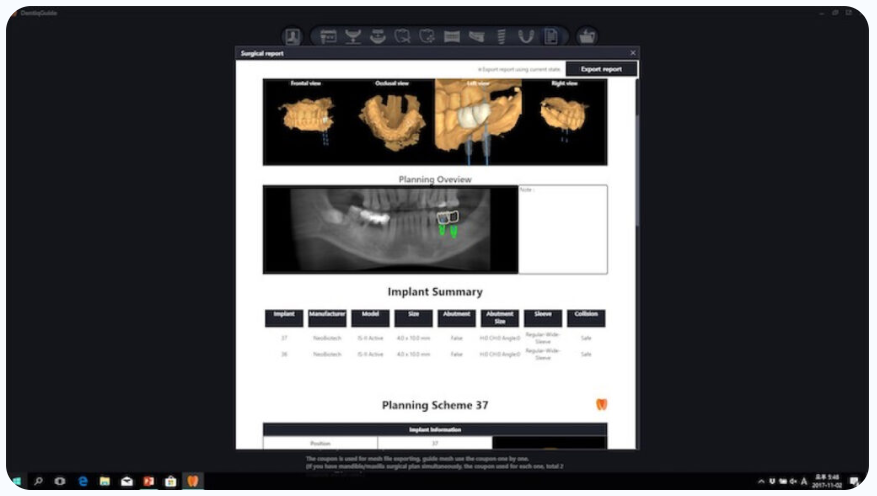Close the Surgical report dialog
This screenshot has width=877, height=496.
pos(632,53)
